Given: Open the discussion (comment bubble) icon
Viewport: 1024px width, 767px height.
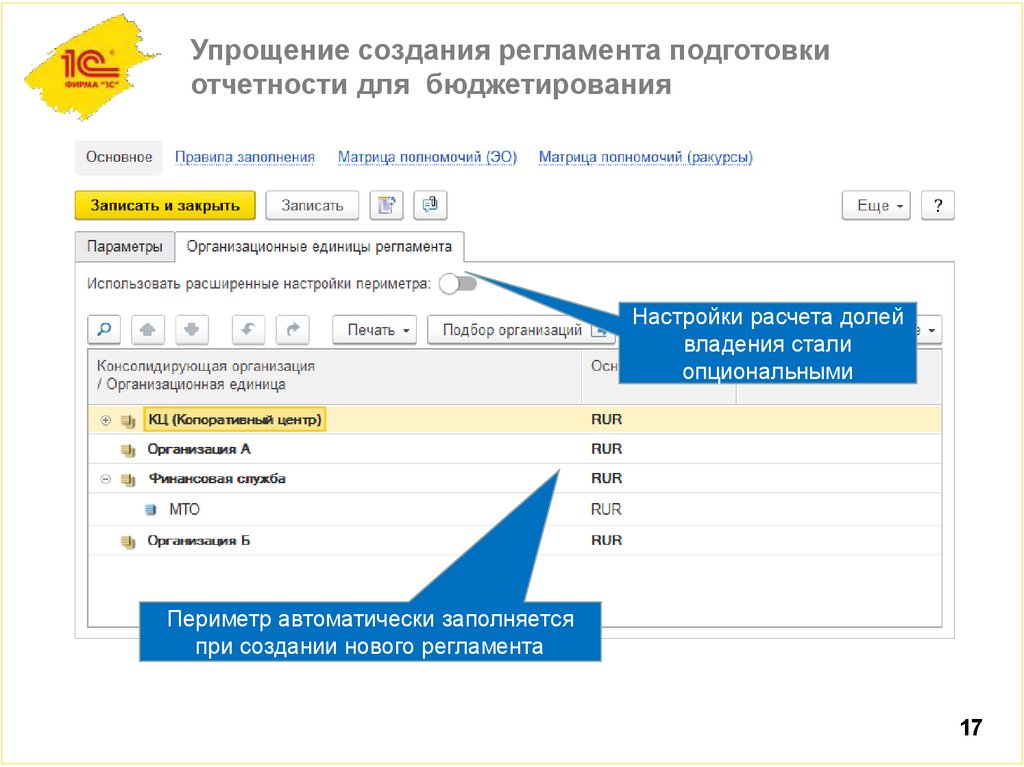Looking at the screenshot, I should 430,204.
